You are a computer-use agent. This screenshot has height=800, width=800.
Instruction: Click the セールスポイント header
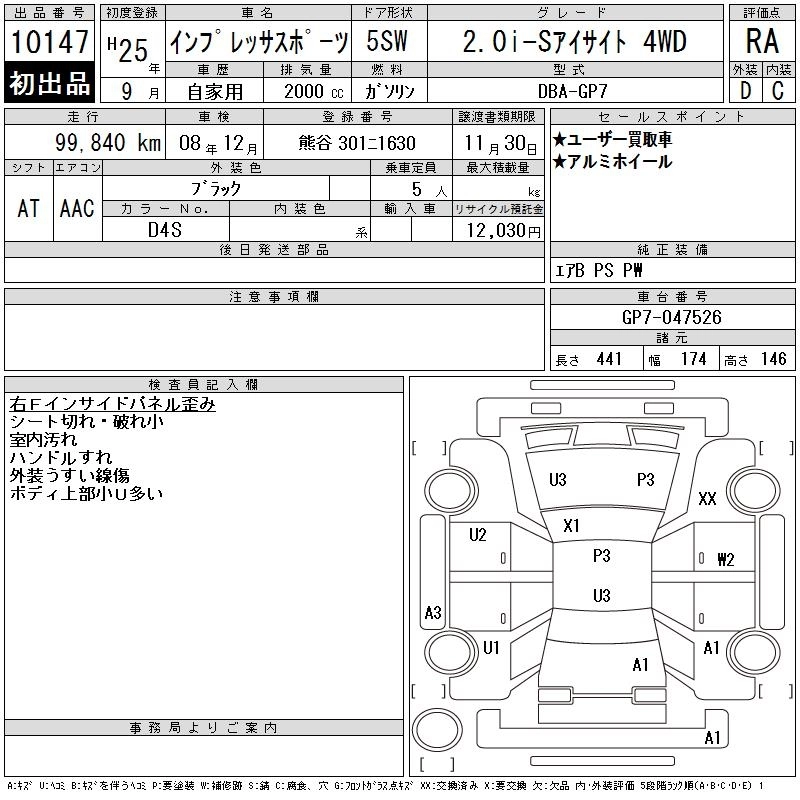click(x=672, y=116)
